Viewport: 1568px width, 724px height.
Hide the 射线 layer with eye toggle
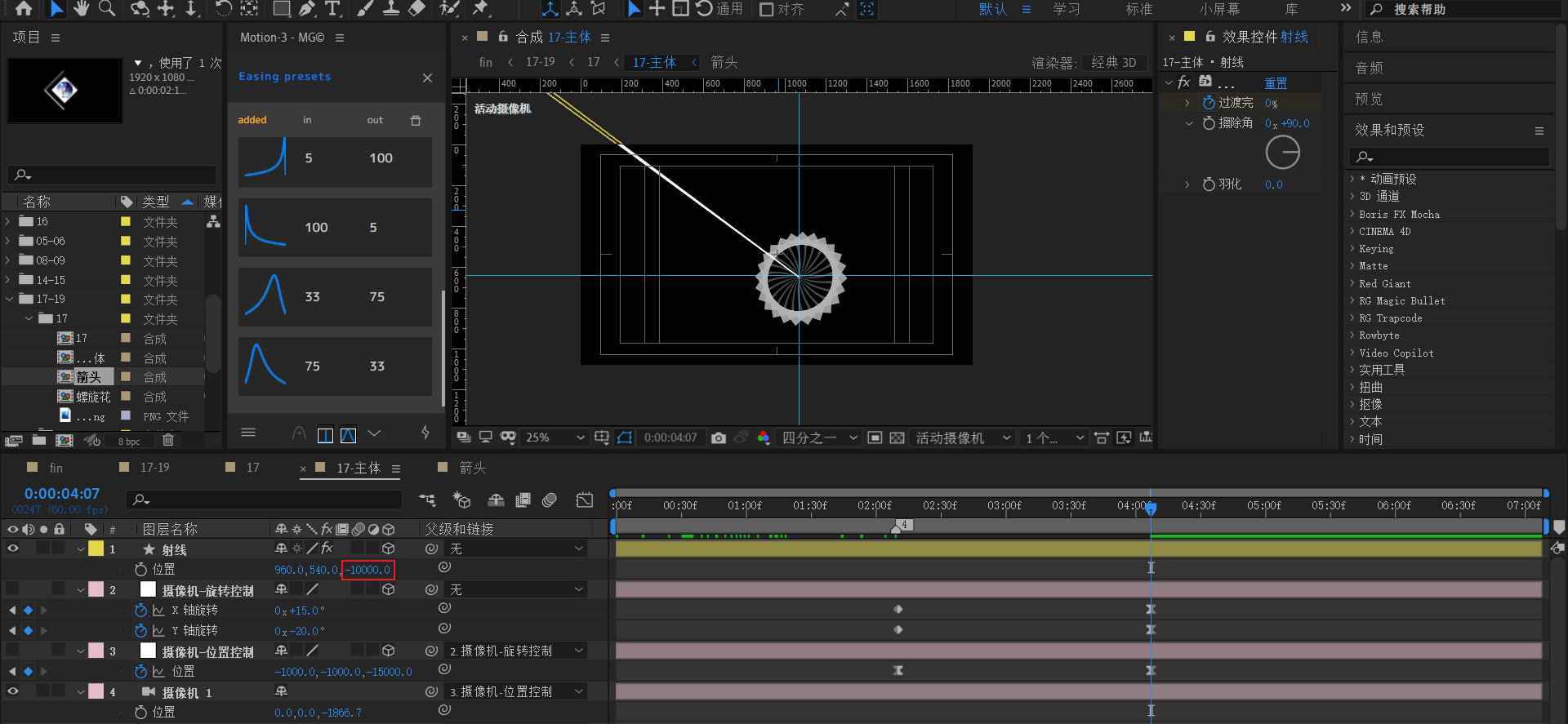coord(12,549)
